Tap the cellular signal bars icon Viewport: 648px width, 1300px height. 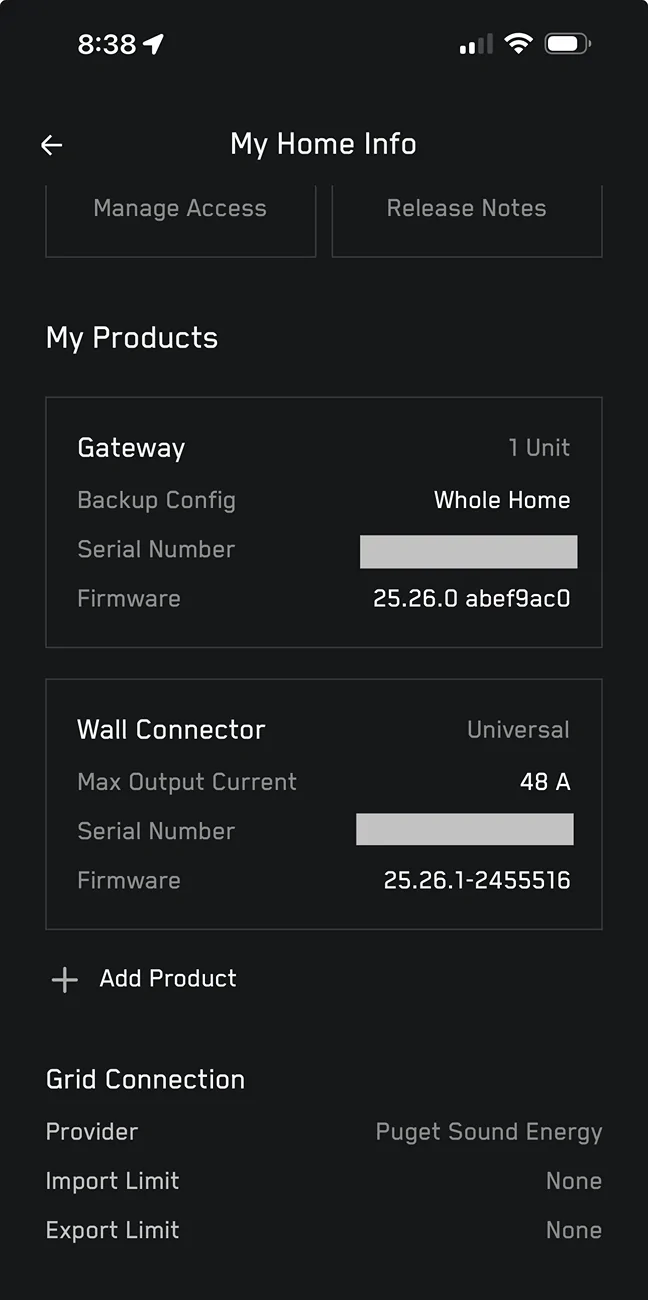476,45
